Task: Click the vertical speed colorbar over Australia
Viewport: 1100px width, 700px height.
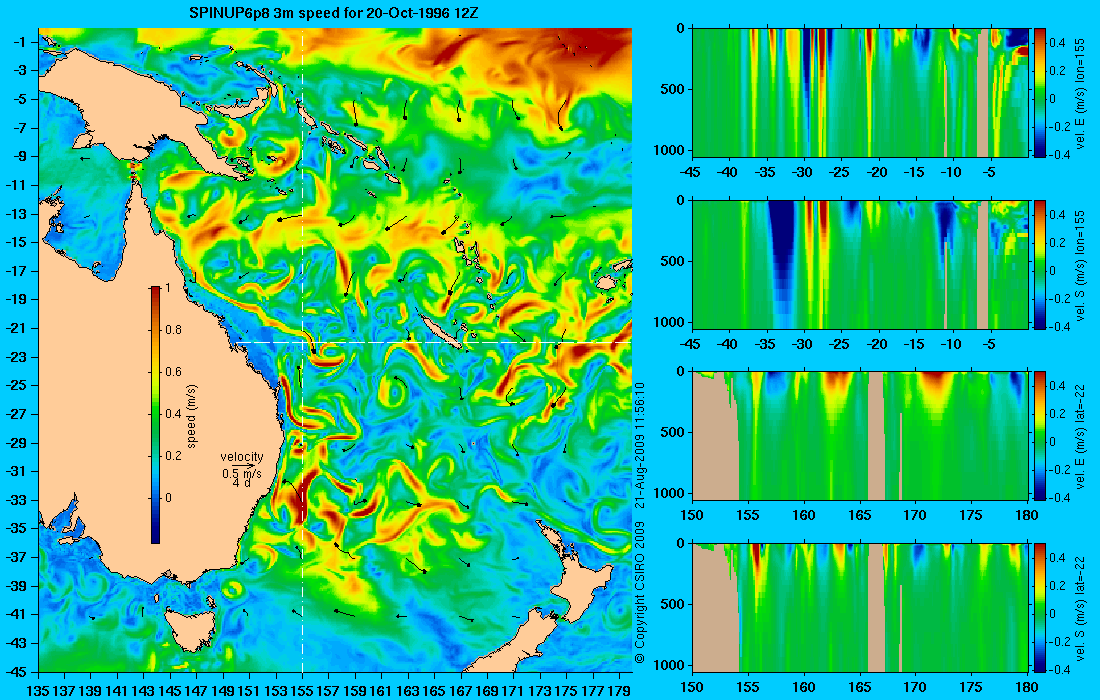Action: [x=155, y=415]
